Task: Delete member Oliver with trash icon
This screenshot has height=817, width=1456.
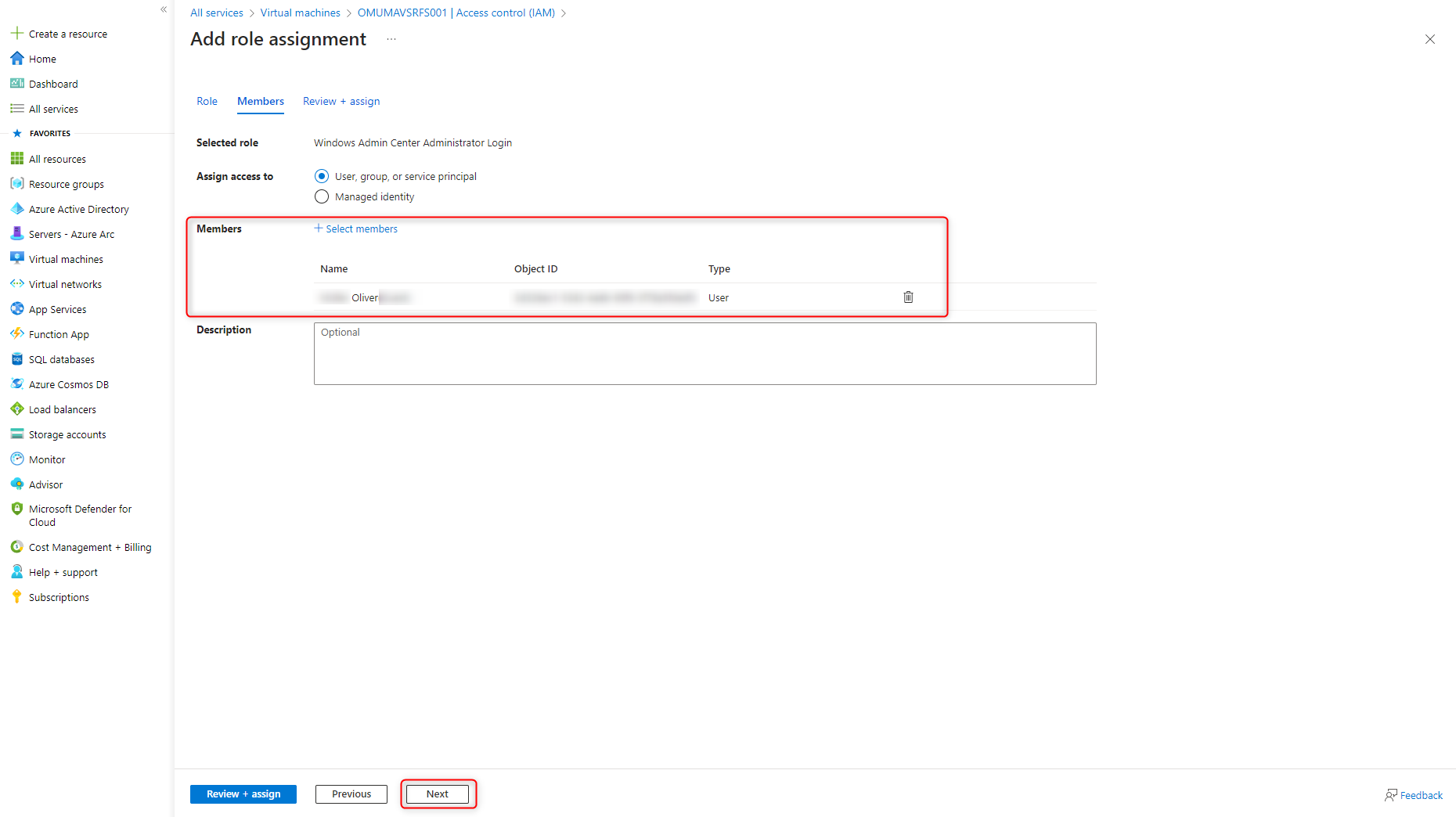Action: pos(908,297)
